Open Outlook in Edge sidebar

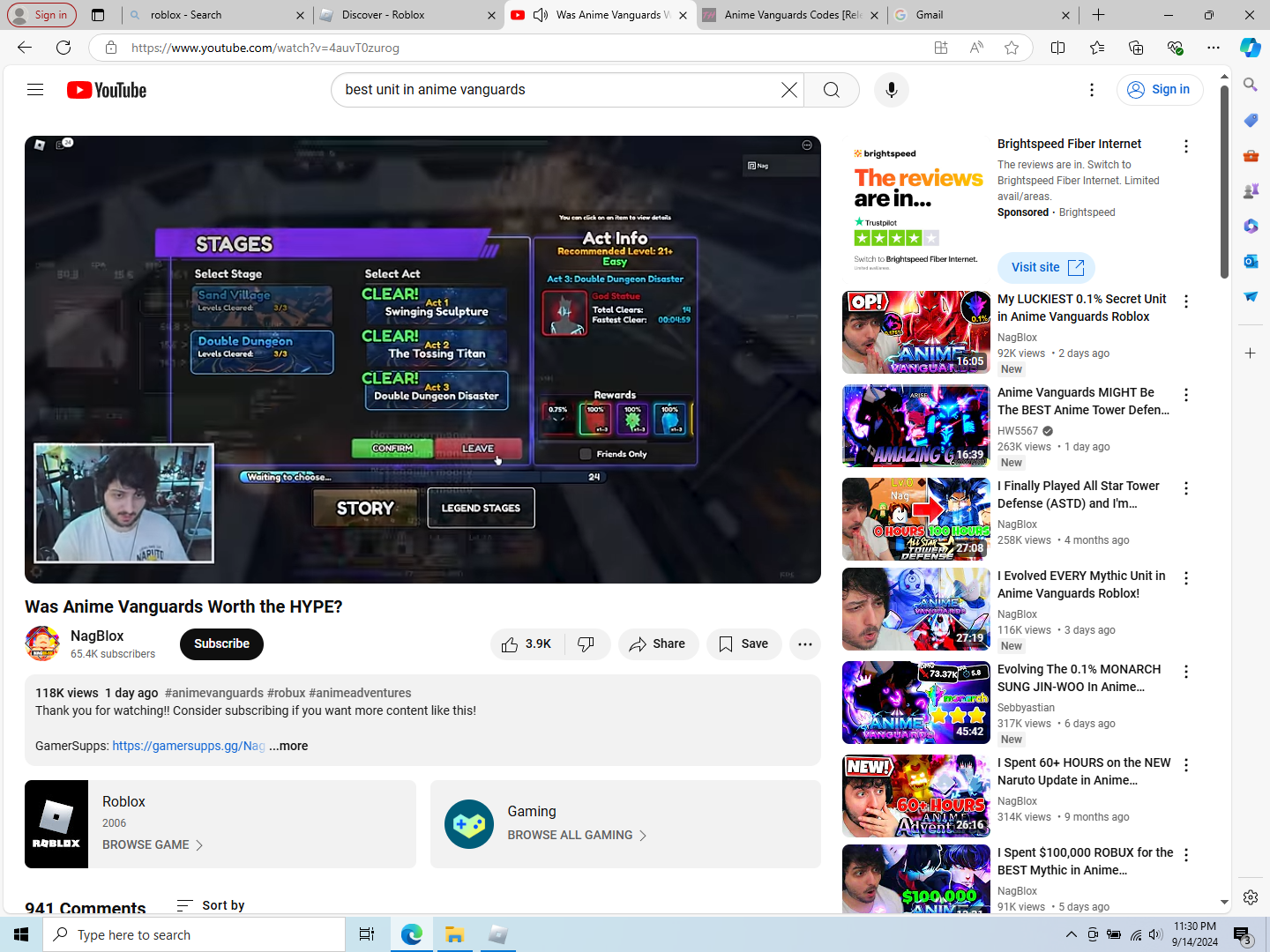coord(1251,261)
